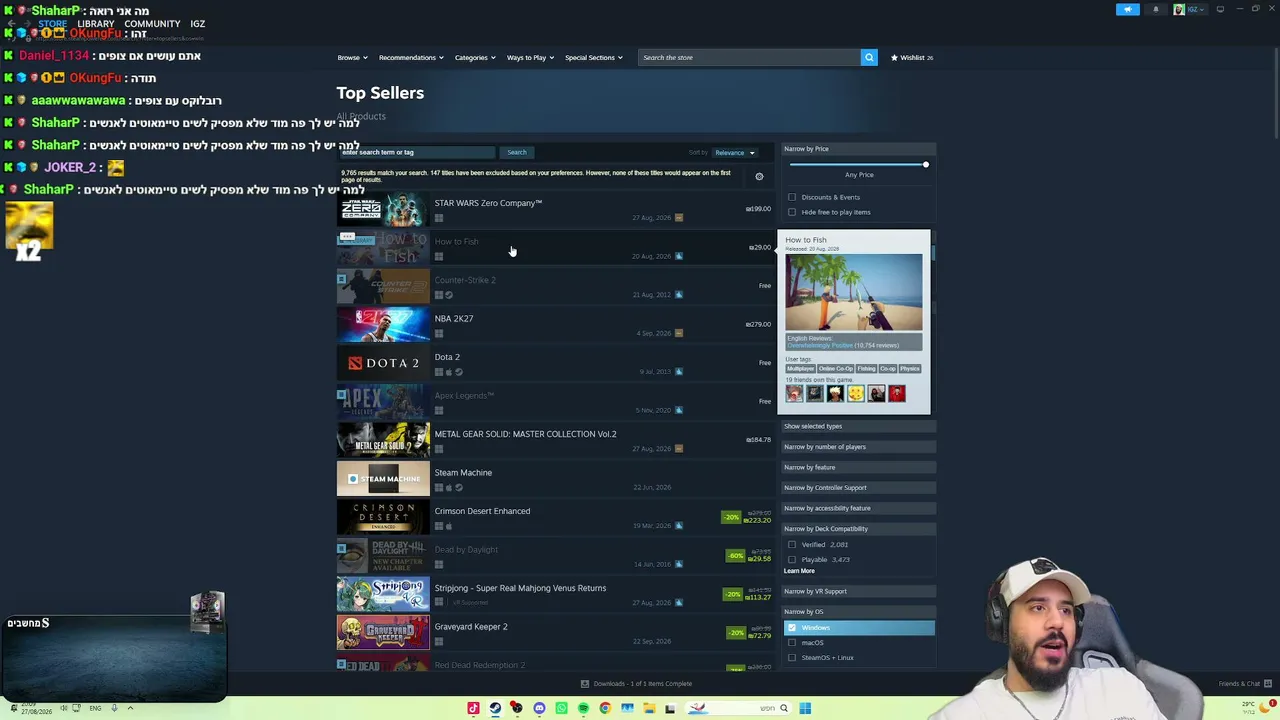
Task: Open the Browse dropdown menu
Action: 352,58
